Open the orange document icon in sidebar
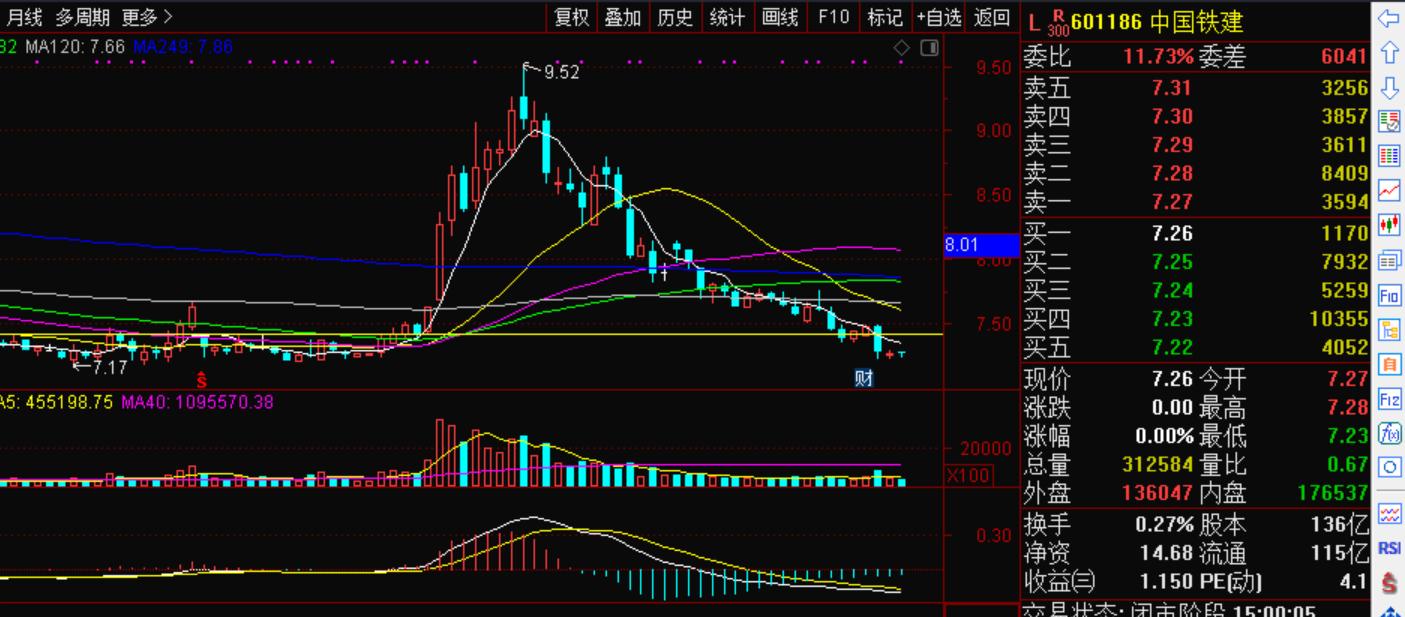 pos(1389,364)
